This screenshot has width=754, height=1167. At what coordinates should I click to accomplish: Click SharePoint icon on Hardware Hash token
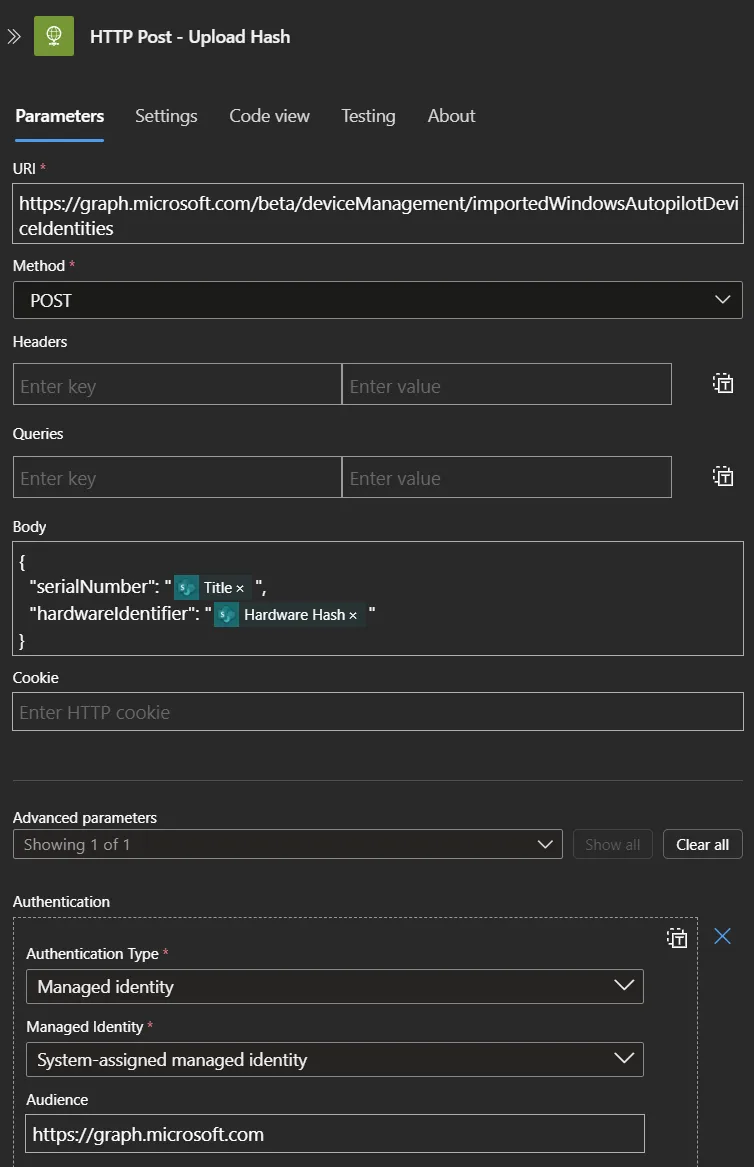click(x=226, y=615)
